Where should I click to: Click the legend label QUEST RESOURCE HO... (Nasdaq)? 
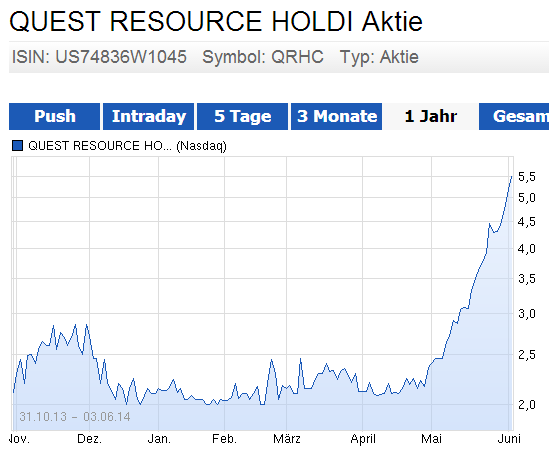pyautogui.click(x=127, y=146)
